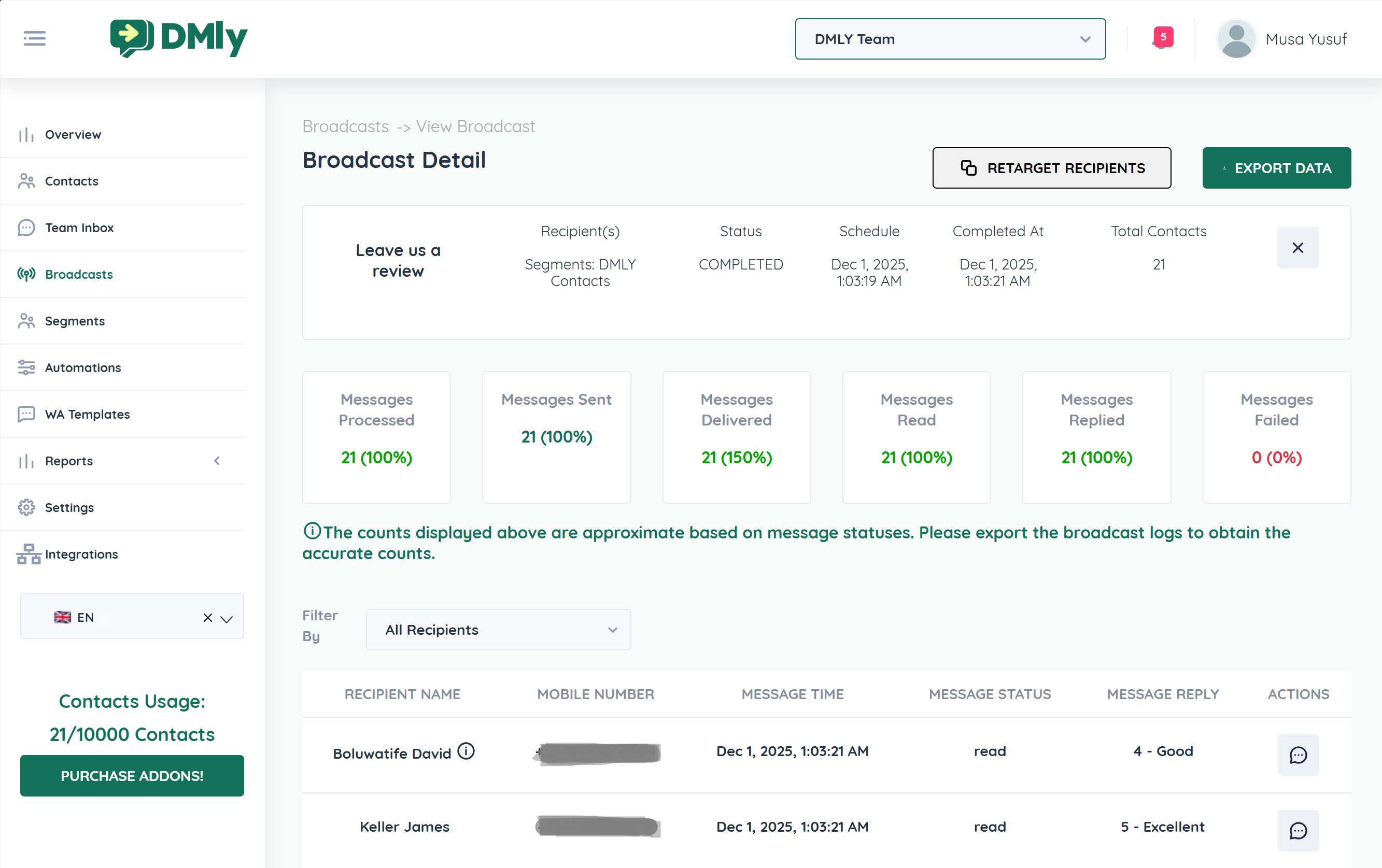Viewport: 1382px width, 868px height.
Task: Click info icon beside Boluwatife David
Action: pos(466,751)
